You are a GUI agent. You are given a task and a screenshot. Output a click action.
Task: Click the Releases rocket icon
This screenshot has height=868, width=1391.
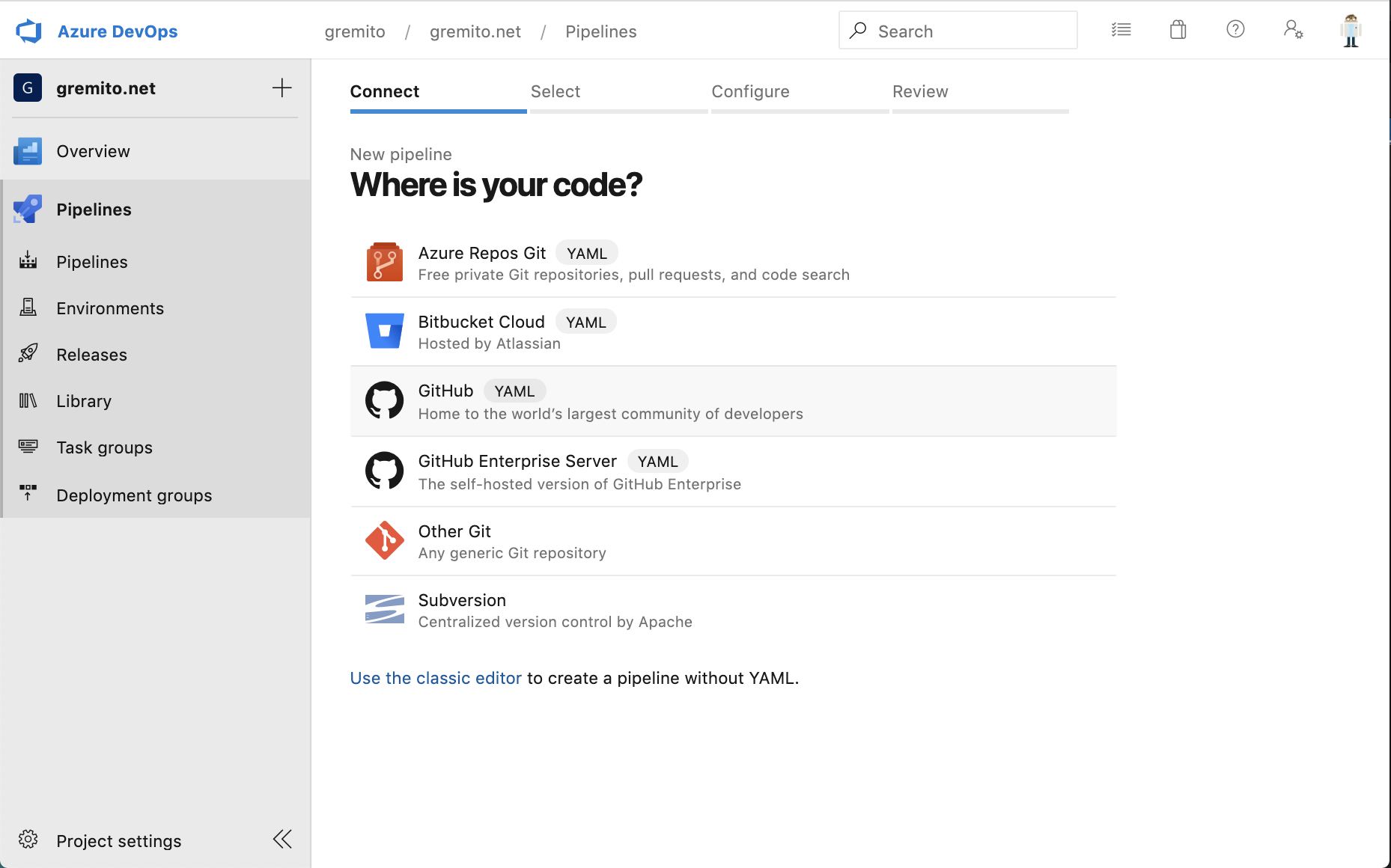click(28, 353)
